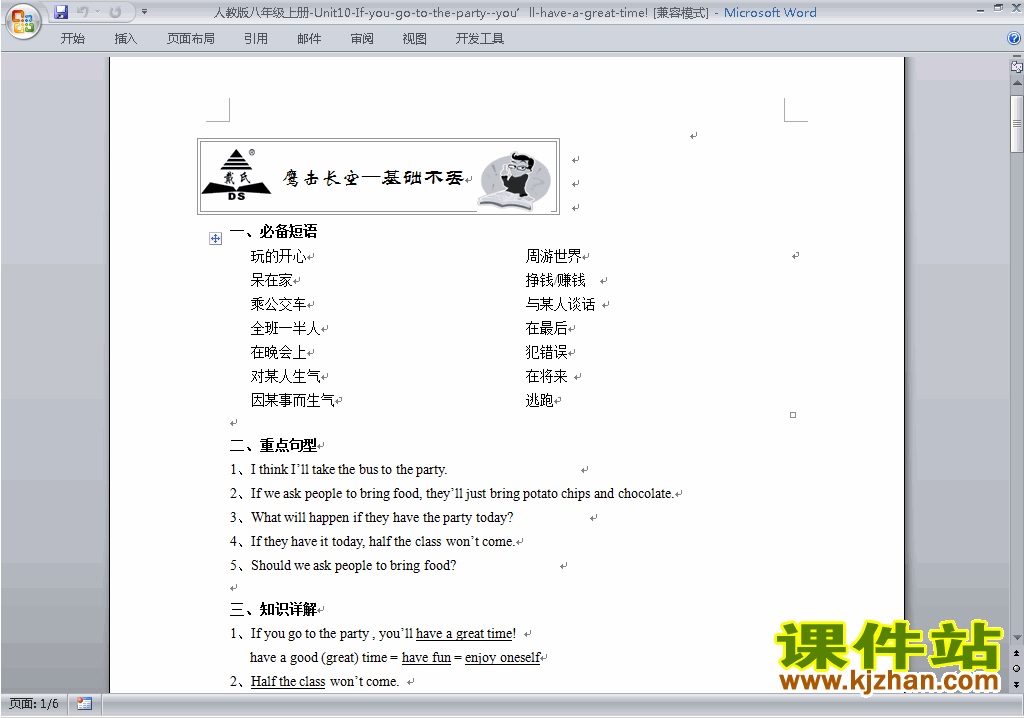Click the phrase 呆在家
Screen dimensions: 1024x718
(272, 280)
